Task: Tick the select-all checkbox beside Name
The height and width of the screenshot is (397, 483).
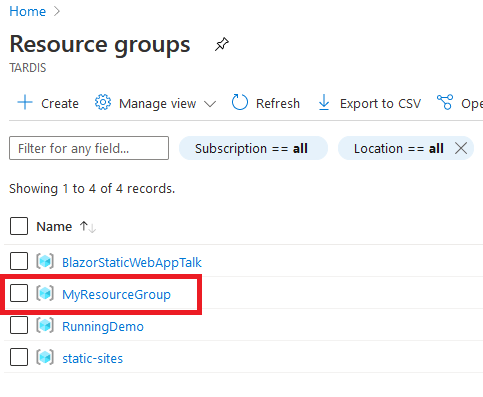Action: 19,226
